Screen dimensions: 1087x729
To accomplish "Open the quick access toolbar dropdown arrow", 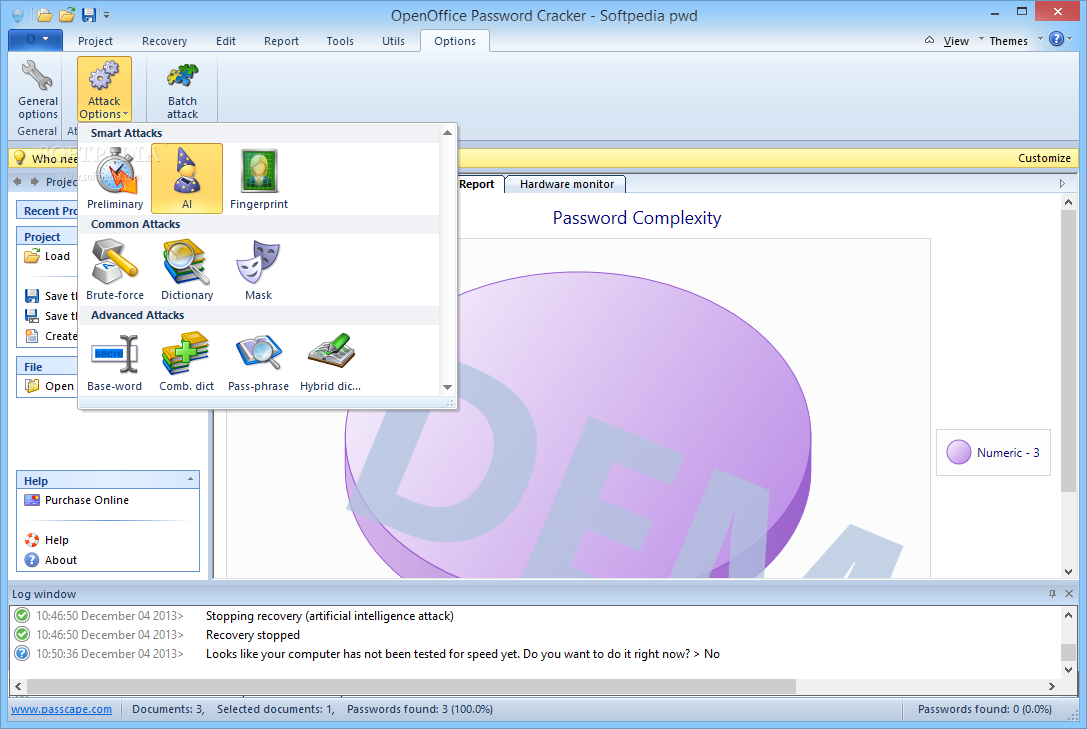I will [x=107, y=15].
